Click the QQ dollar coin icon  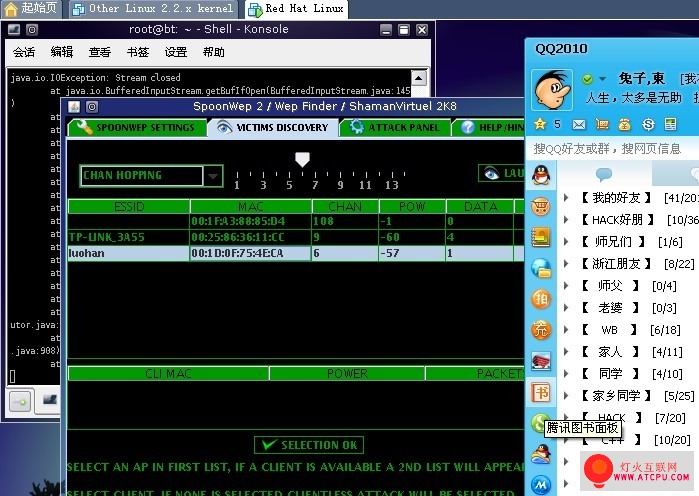[648, 124]
